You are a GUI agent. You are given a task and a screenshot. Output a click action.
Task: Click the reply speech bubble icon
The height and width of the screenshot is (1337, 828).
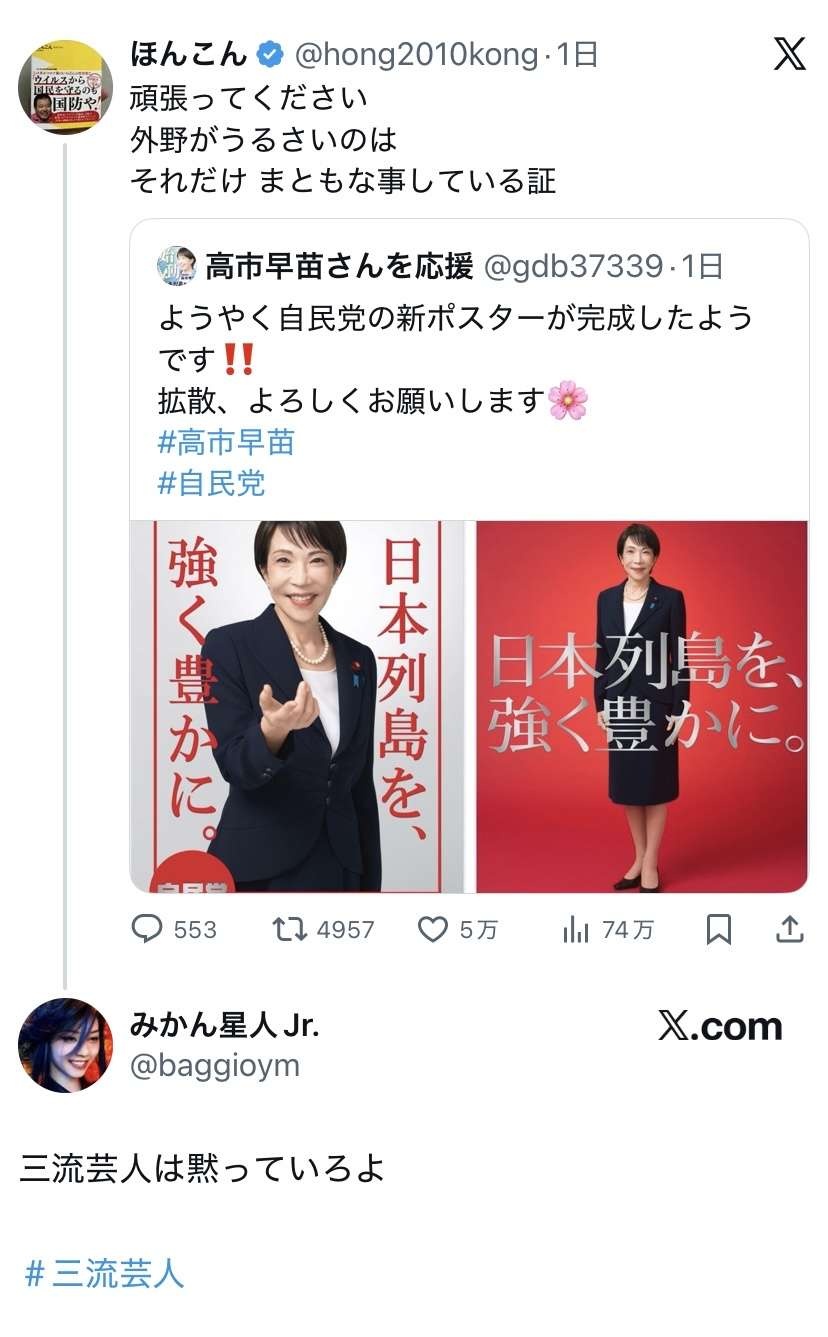click(x=147, y=930)
